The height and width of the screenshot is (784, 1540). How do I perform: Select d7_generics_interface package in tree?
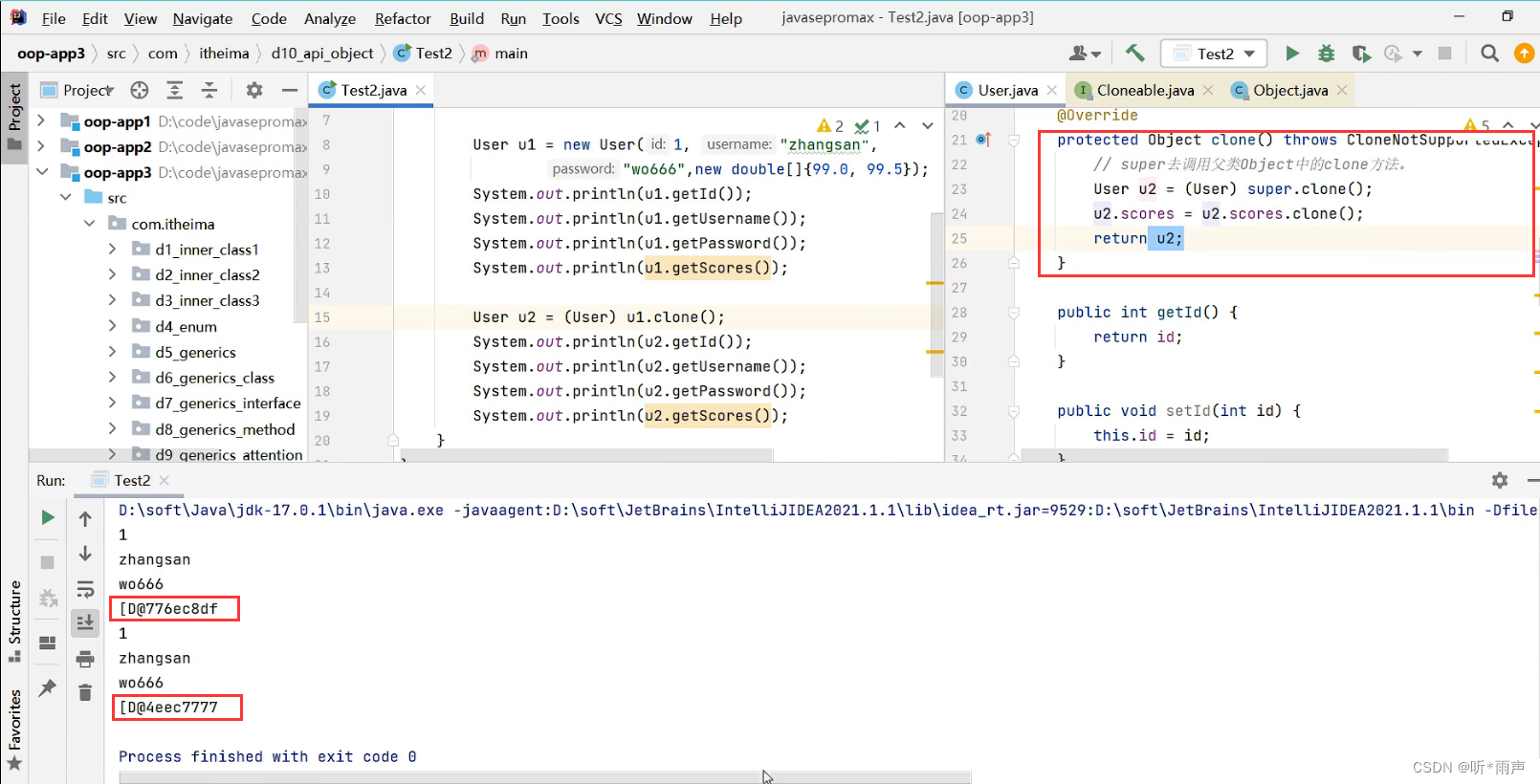(x=228, y=403)
